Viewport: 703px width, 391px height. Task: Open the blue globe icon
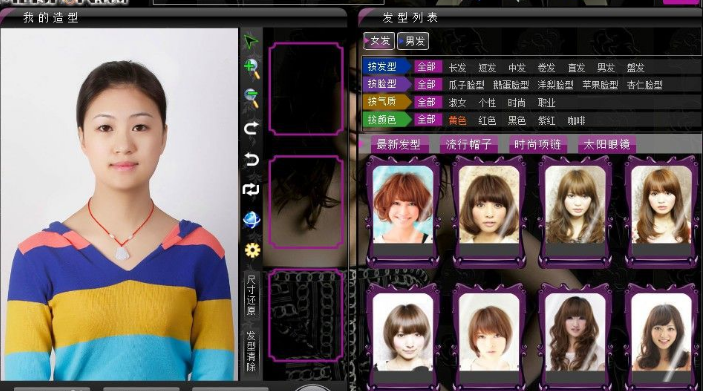252,220
